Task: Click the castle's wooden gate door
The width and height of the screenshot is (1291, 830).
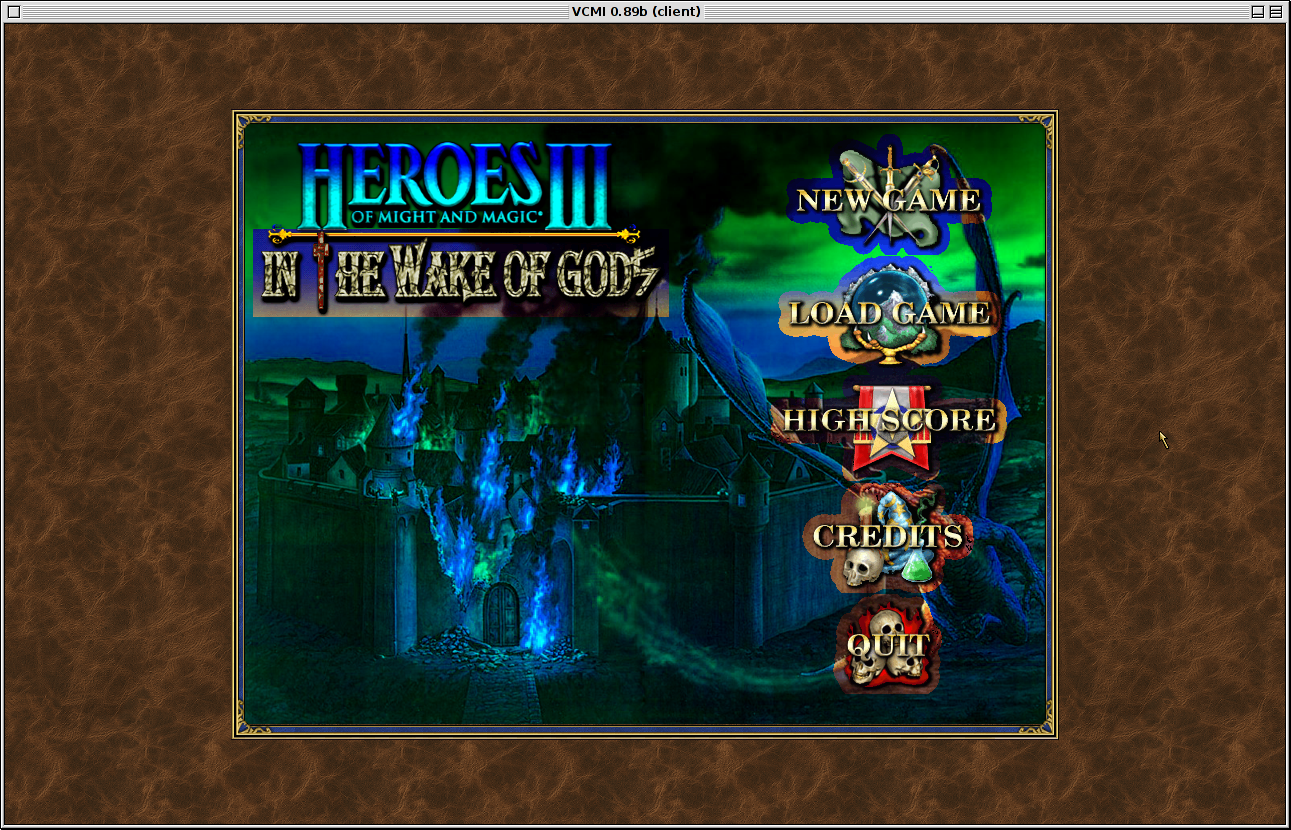Action: [502, 614]
